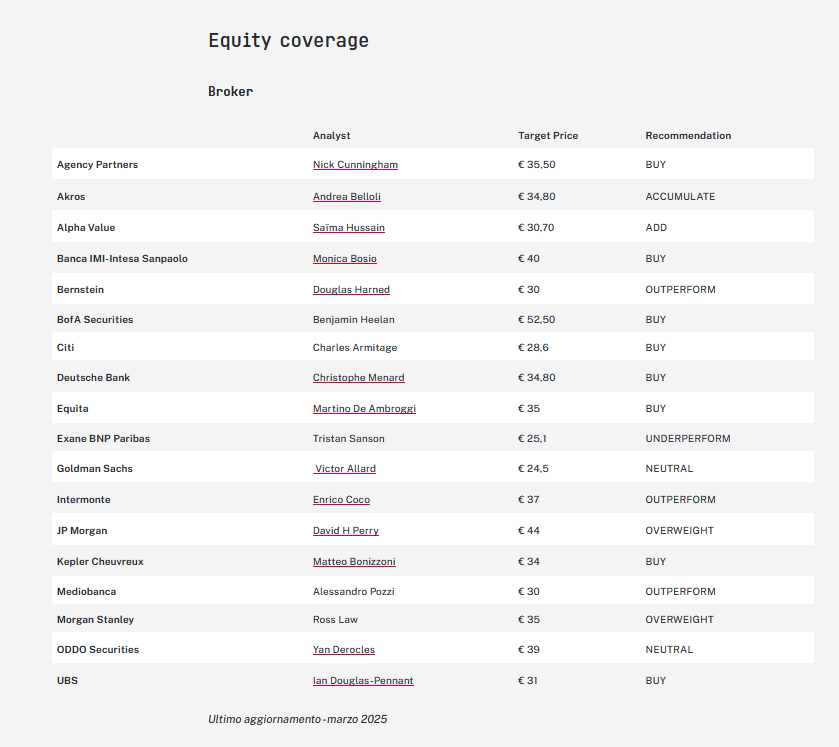Open Nick Cunningham analyst link
Viewport: 839px width, 747px height.
coord(355,164)
